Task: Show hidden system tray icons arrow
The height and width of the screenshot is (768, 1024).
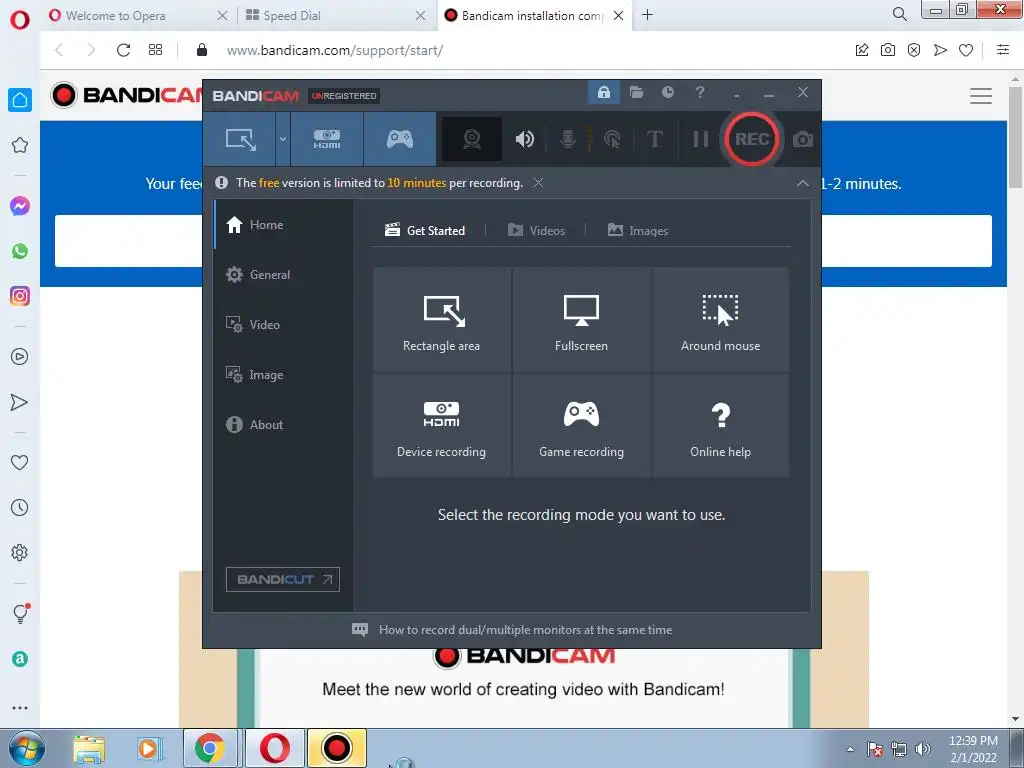Action: (x=850, y=749)
